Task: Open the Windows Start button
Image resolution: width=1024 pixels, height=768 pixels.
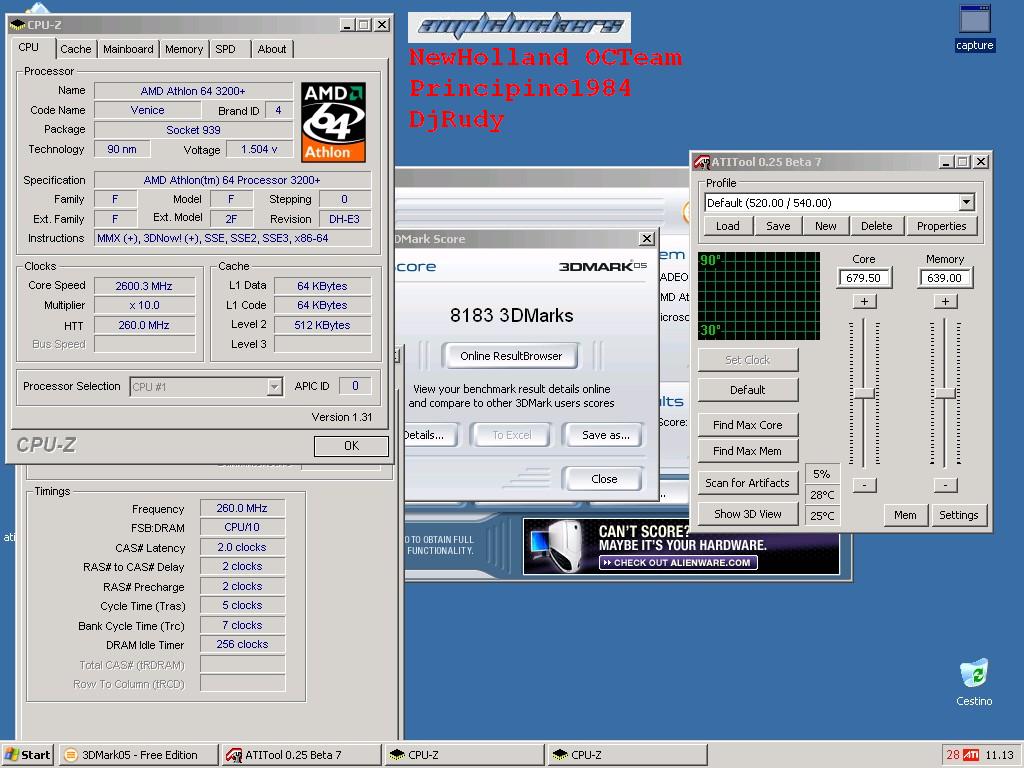Action: pos(27,755)
